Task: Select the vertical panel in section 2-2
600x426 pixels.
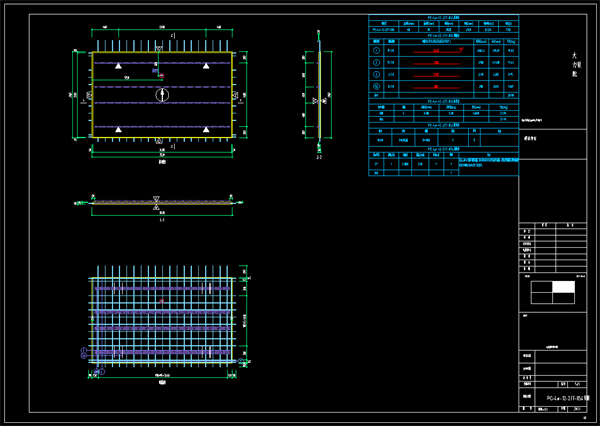Action: (x=319, y=95)
